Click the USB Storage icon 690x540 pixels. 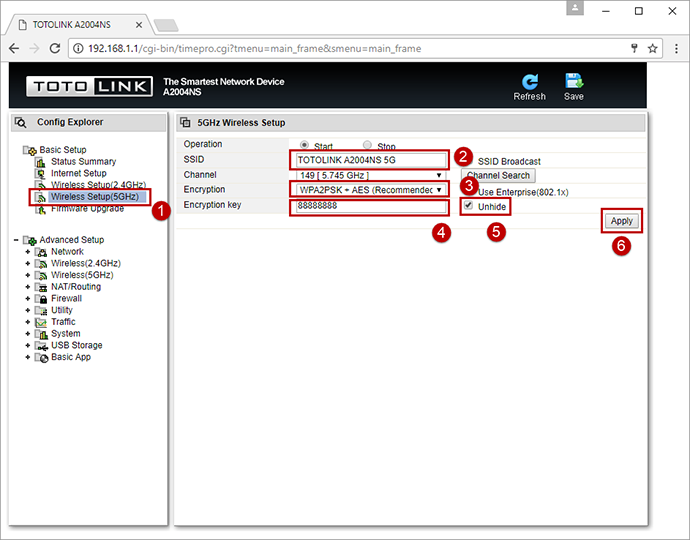(41, 346)
